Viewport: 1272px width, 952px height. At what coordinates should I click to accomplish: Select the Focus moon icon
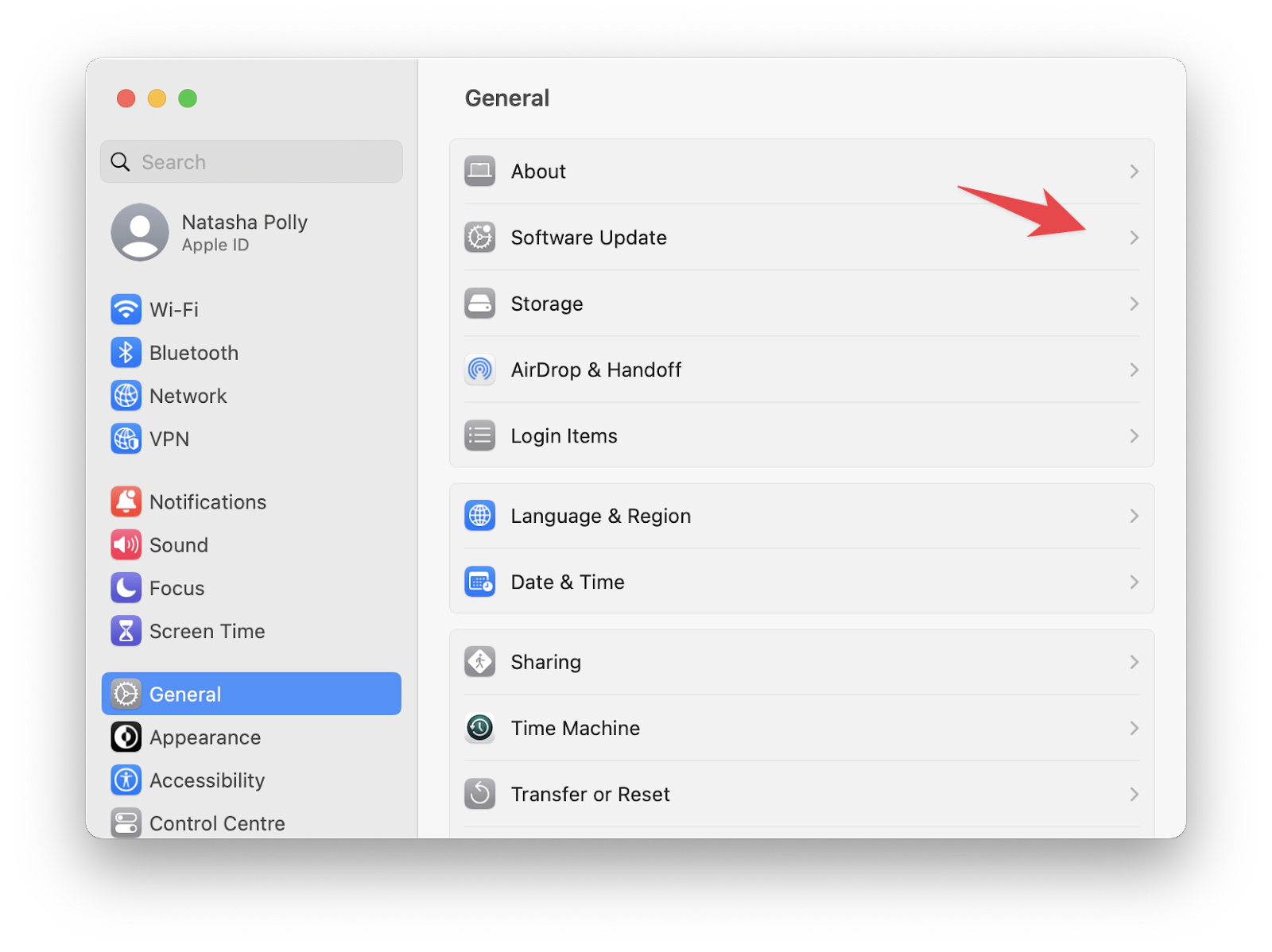coord(126,588)
